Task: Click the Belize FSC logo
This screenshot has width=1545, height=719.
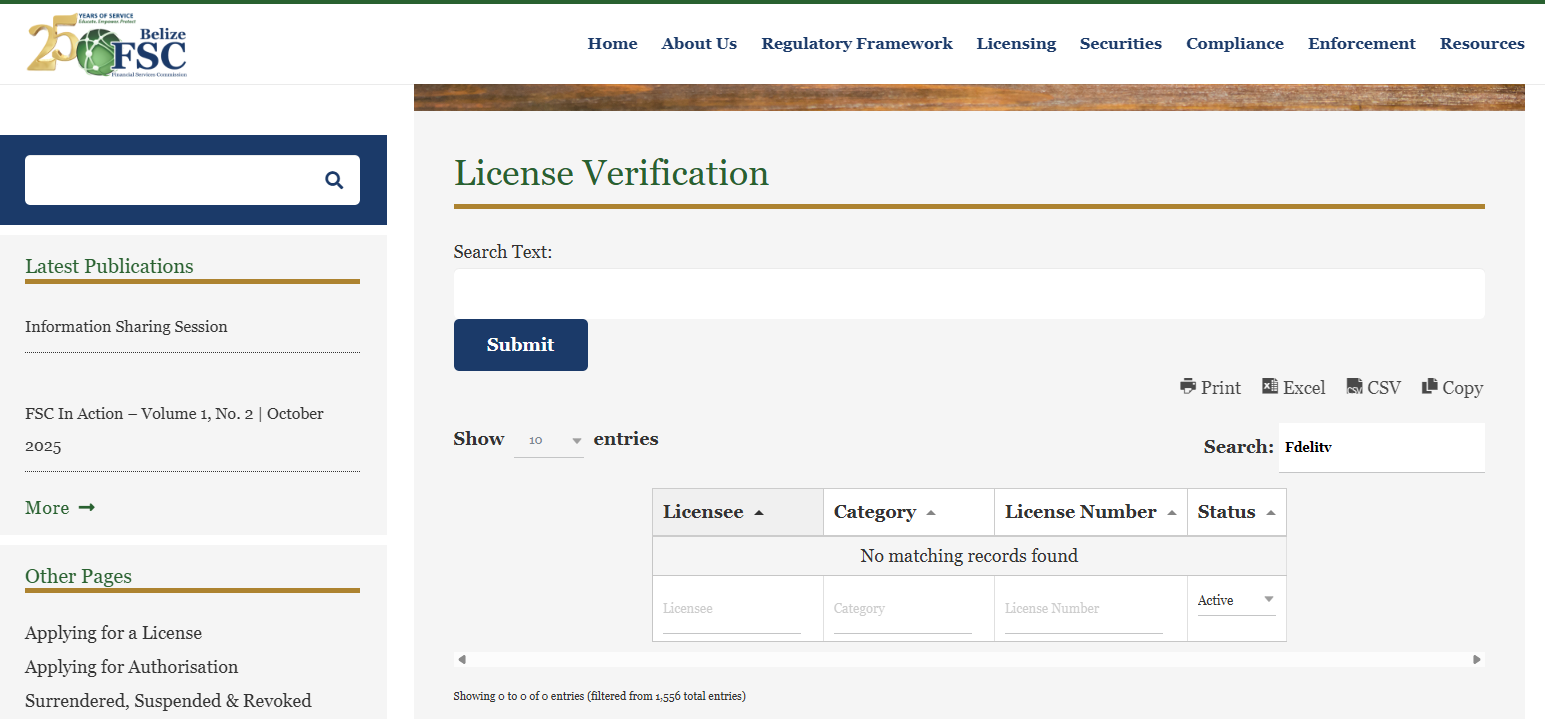Action: (107, 45)
